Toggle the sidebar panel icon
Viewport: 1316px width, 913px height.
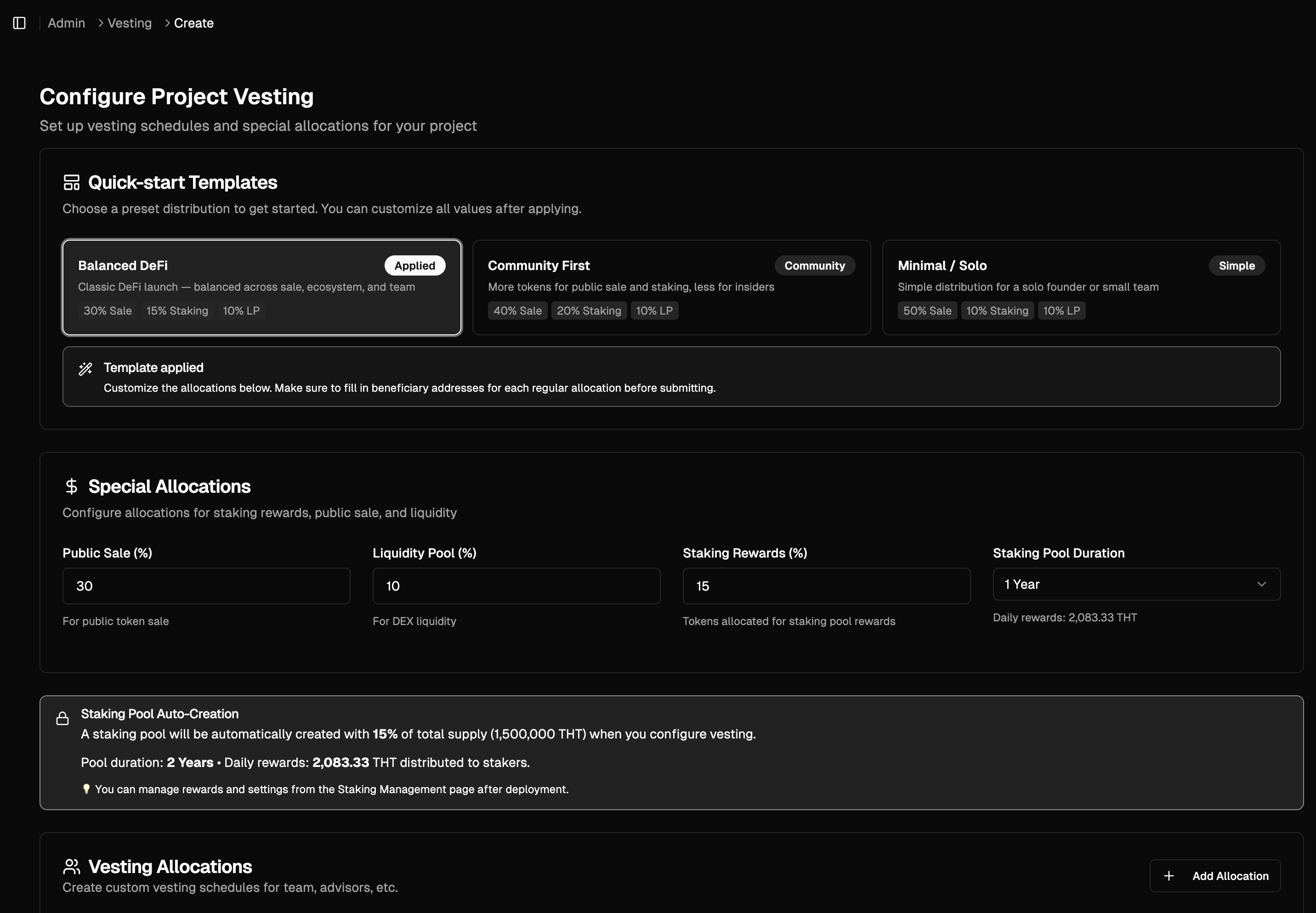click(19, 23)
